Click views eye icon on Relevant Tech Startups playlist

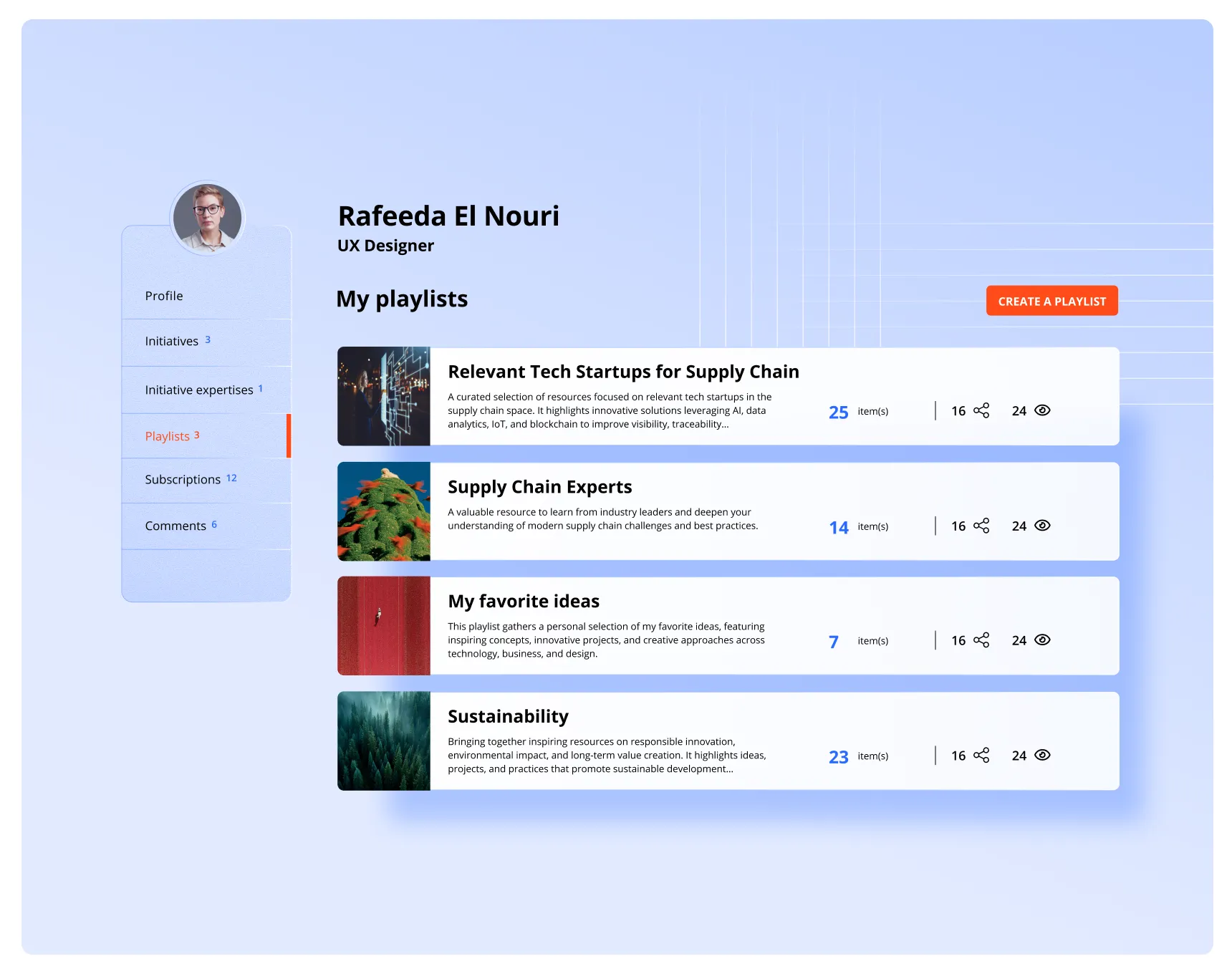pos(1042,410)
